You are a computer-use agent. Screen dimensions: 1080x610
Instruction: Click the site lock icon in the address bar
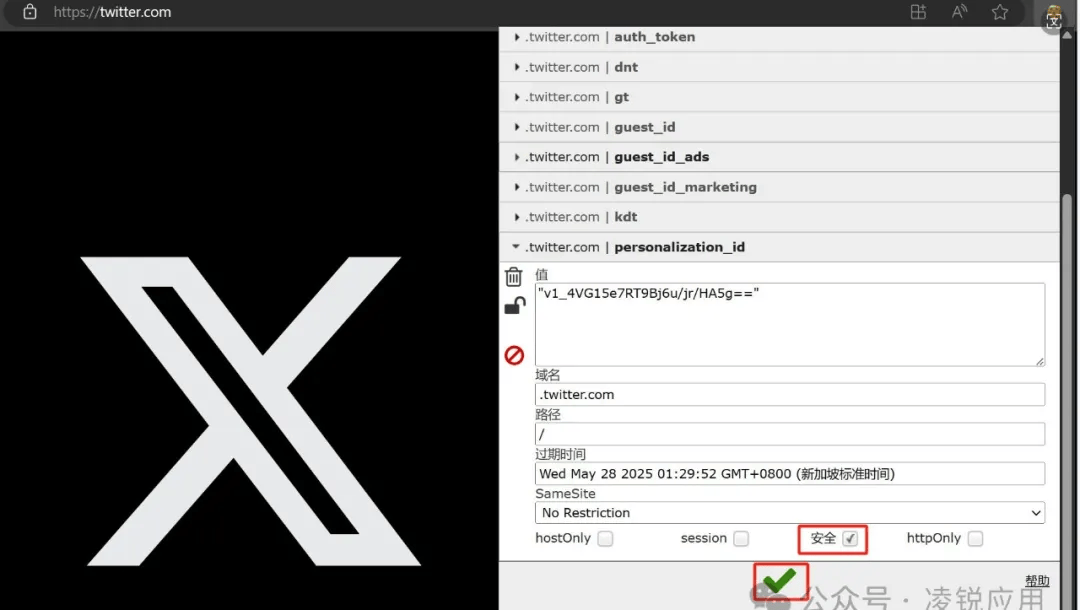pyautogui.click(x=30, y=12)
